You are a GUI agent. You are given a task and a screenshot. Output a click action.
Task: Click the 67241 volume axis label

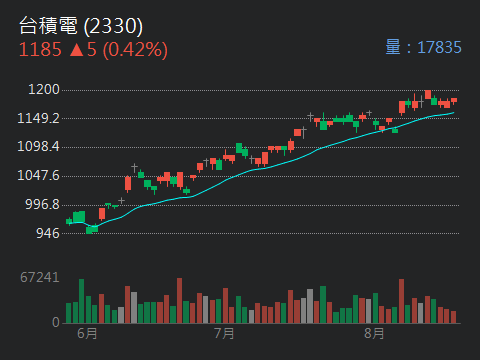coord(40,277)
